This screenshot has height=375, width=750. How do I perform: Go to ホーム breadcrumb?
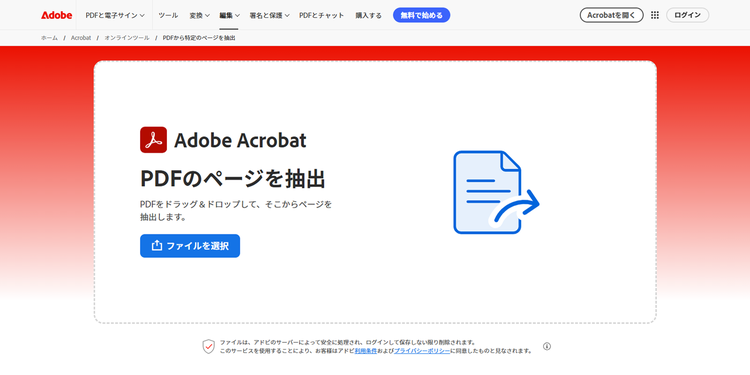(49, 38)
